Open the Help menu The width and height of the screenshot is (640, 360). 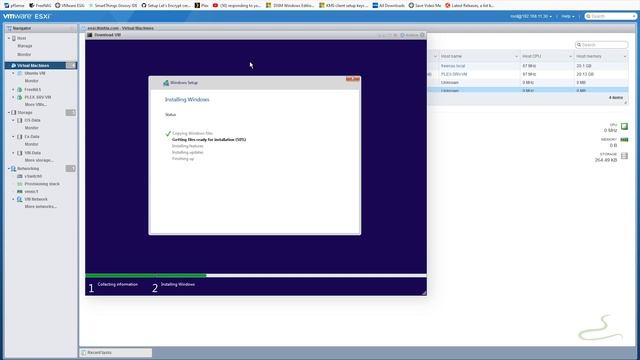pos(568,16)
